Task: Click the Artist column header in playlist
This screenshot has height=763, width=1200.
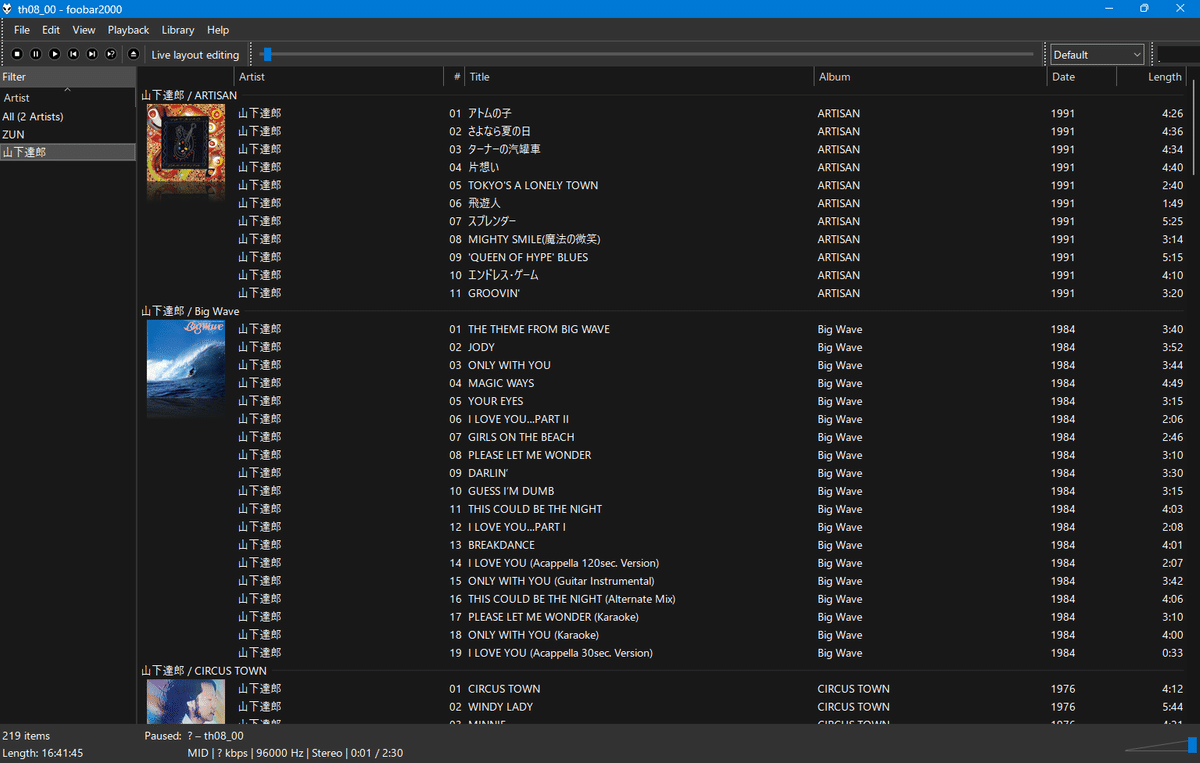Action: 339,77
